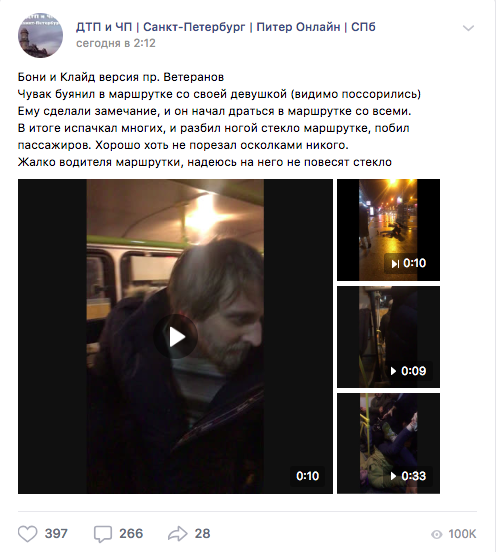The width and height of the screenshot is (496, 552).
Task: Open comments via speech bubble icon
Action: click(x=103, y=534)
